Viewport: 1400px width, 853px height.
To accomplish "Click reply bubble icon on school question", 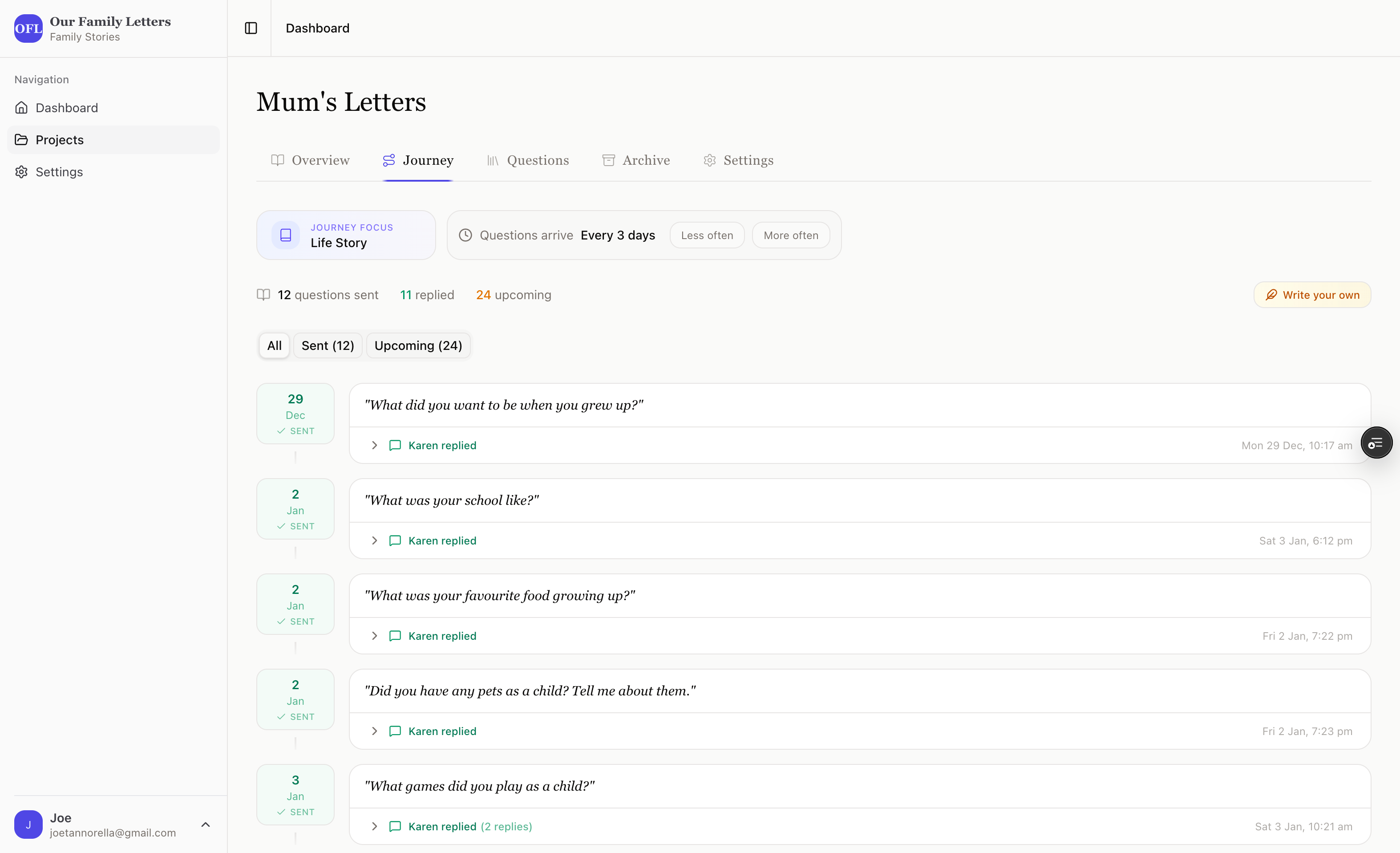I will (x=395, y=540).
